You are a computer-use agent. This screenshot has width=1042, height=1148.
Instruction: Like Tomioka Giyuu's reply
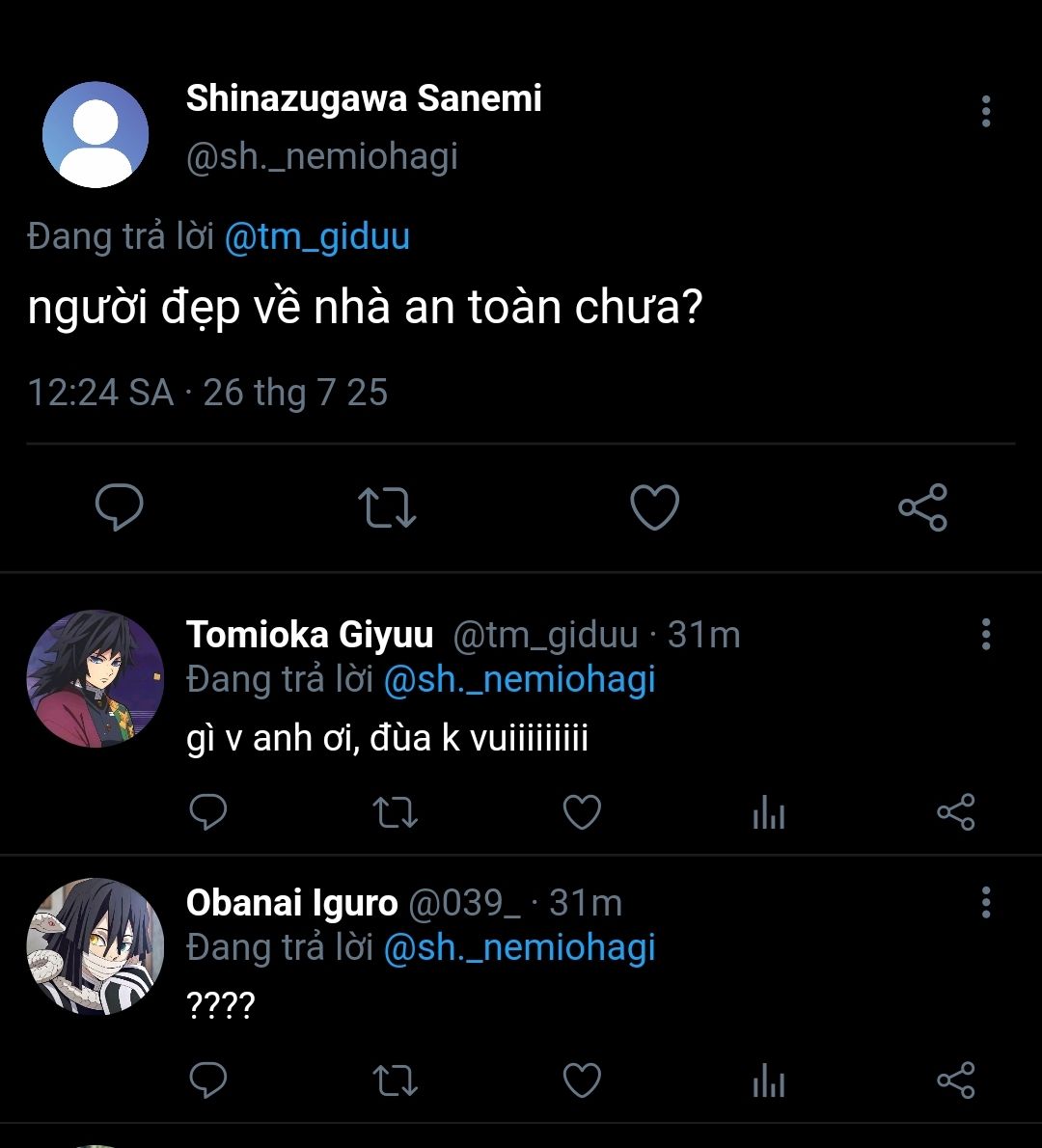(582, 813)
